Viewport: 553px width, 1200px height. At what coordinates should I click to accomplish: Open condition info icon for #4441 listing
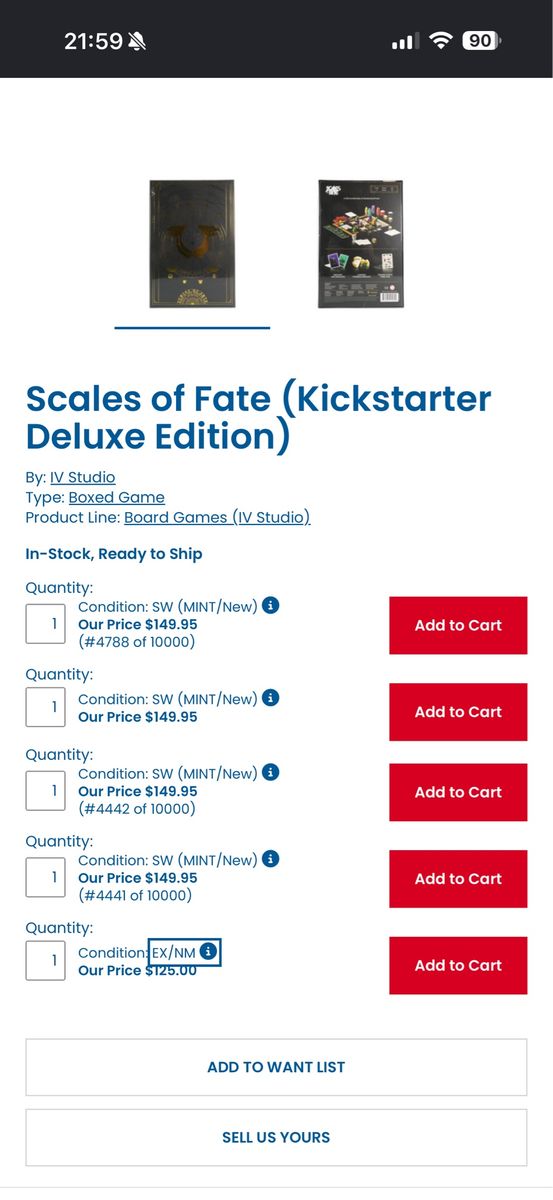[x=270, y=859]
